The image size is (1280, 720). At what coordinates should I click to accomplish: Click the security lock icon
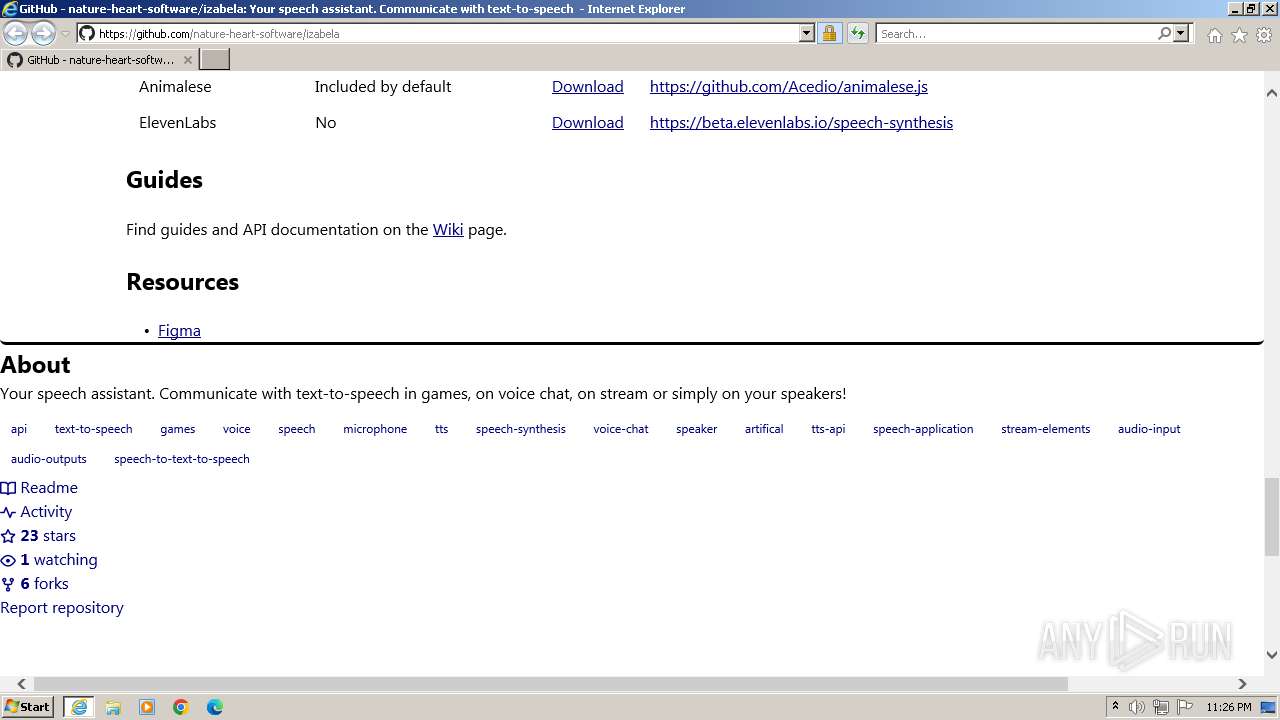pyautogui.click(x=829, y=33)
